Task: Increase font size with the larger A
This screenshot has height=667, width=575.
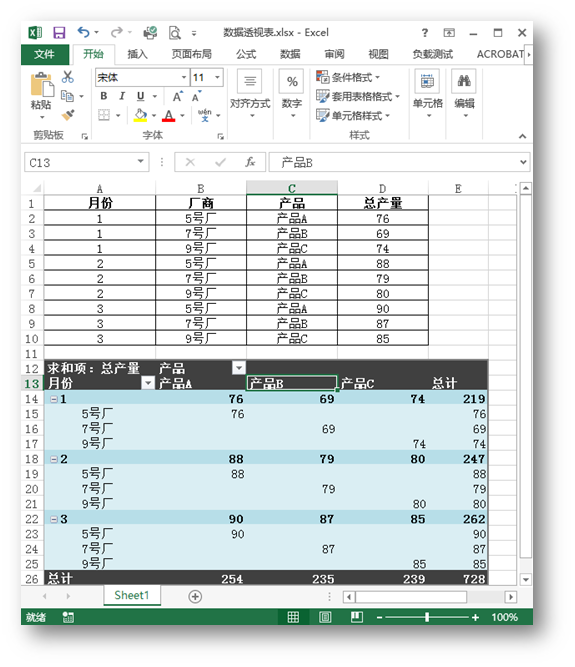Action: pyautogui.click(x=178, y=97)
